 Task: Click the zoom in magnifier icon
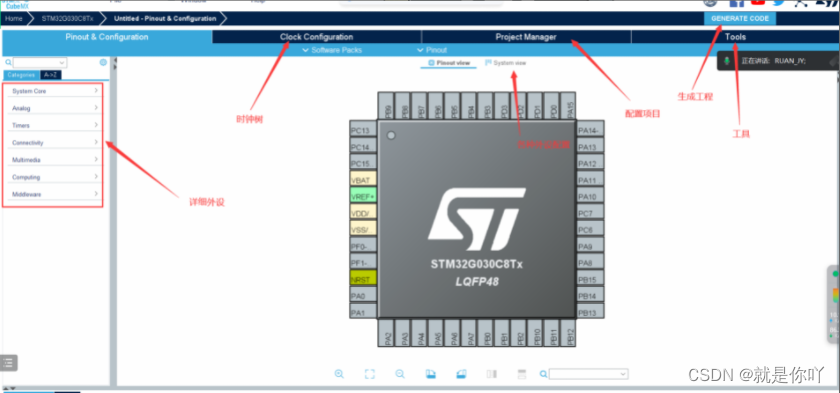339,374
